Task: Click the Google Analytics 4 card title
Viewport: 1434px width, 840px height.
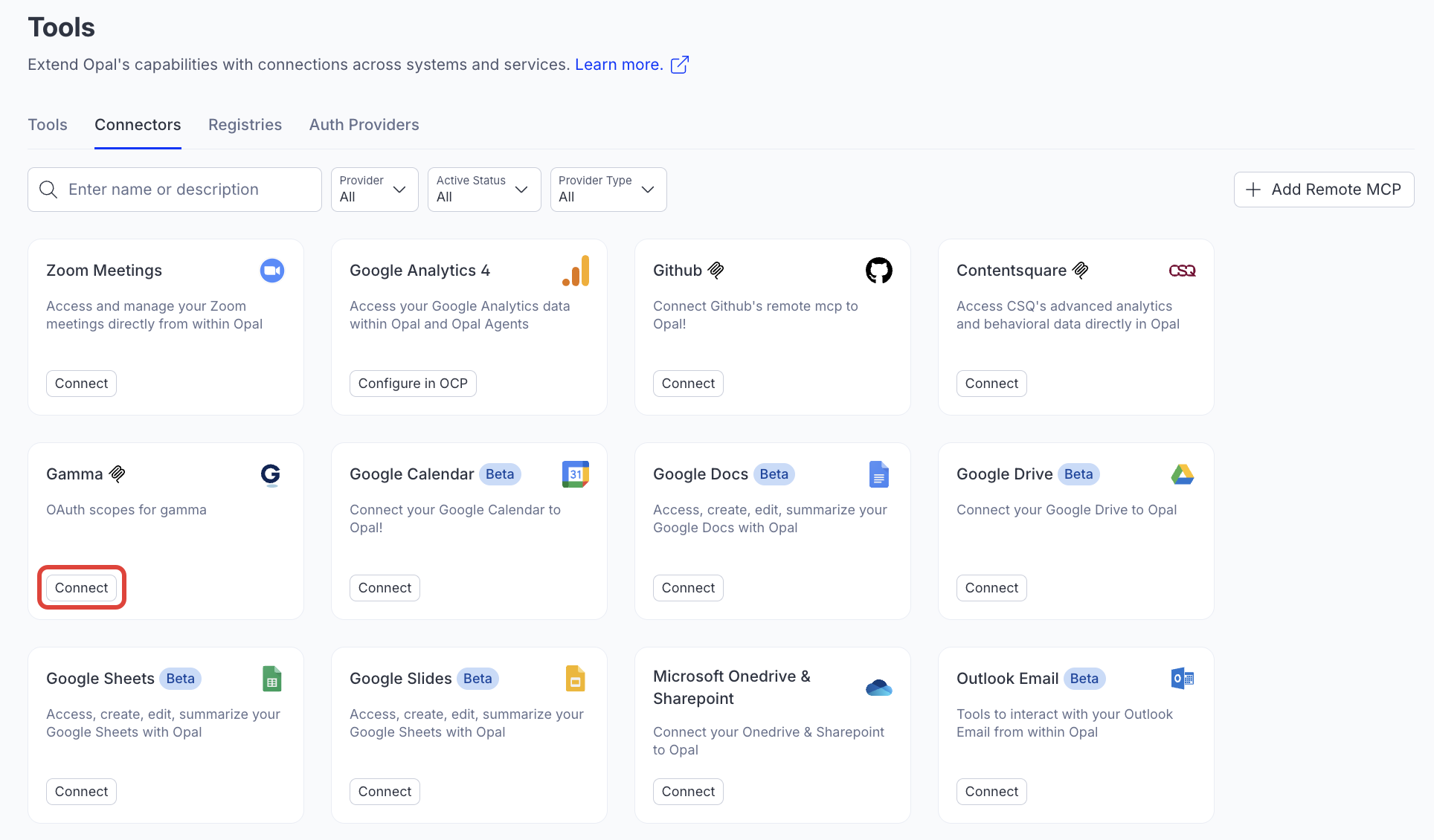Action: point(419,271)
